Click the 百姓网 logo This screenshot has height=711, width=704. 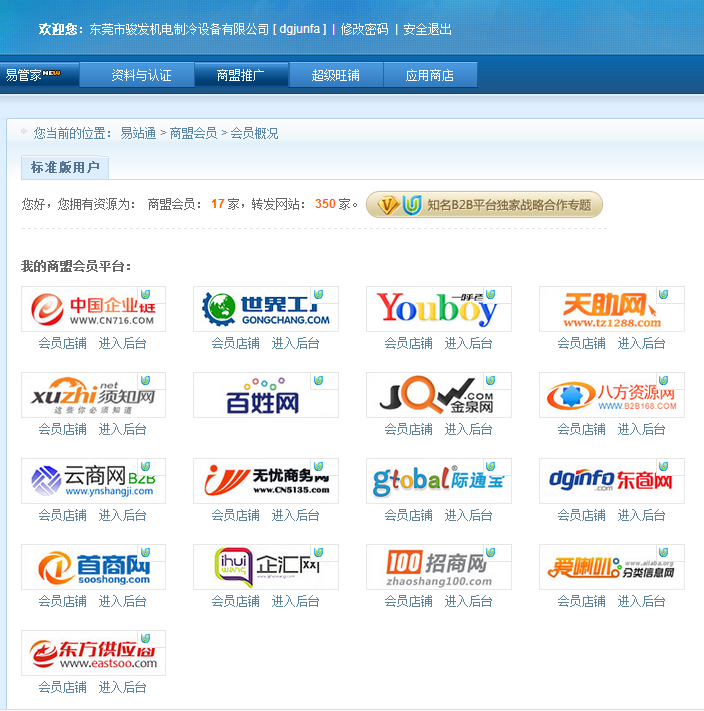click(265, 395)
